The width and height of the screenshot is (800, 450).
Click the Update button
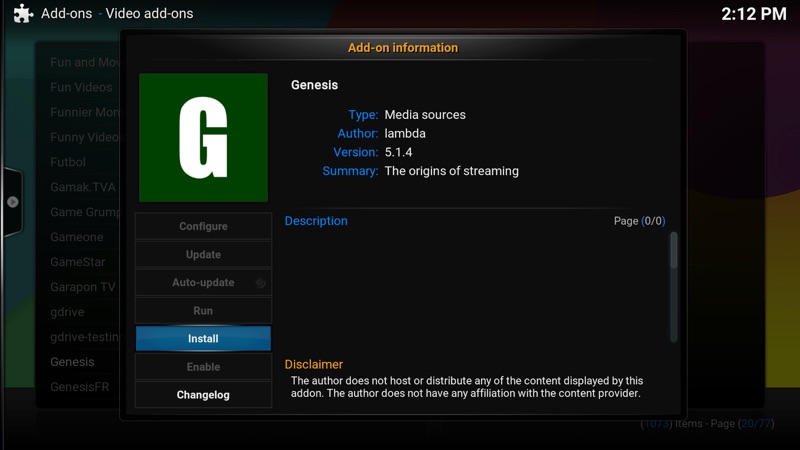[x=203, y=254]
